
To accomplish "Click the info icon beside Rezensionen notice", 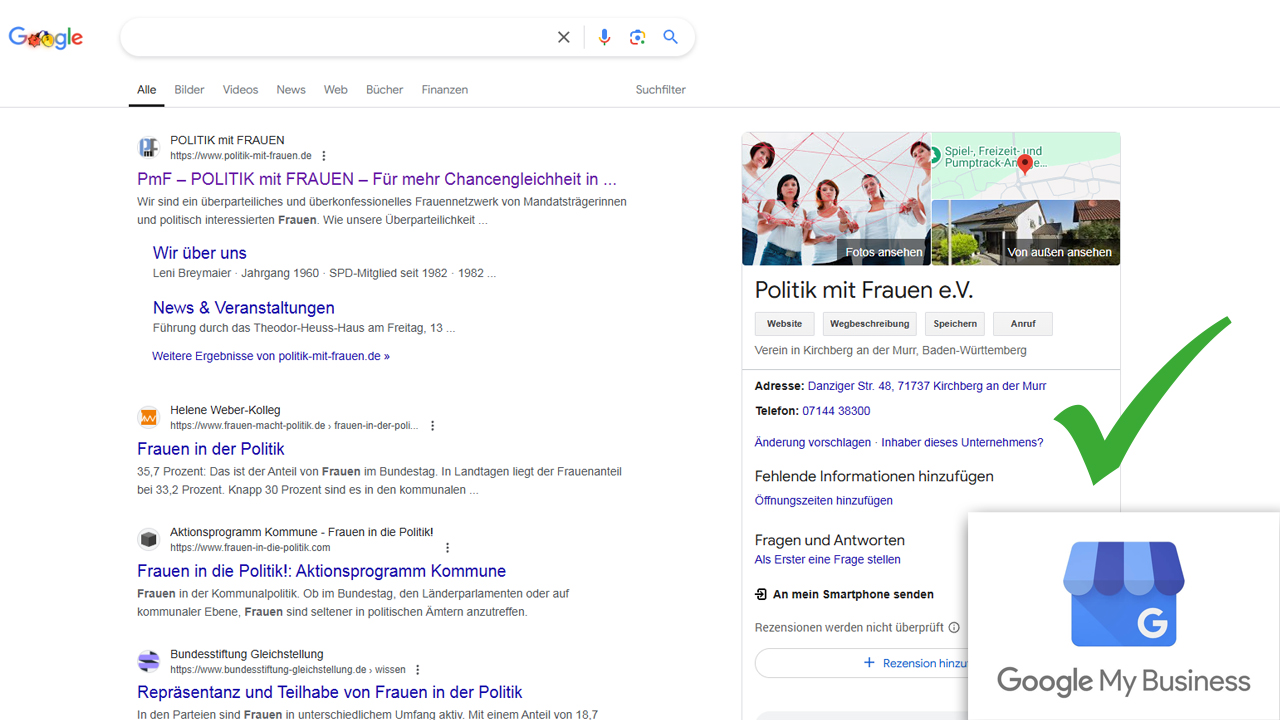I will pyautogui.click(x=954, y=628).
